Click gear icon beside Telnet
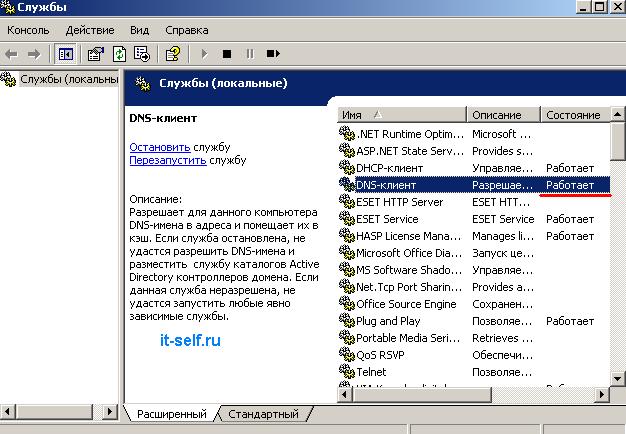Viewport: 626px width, 434px height. pos(347,371)
